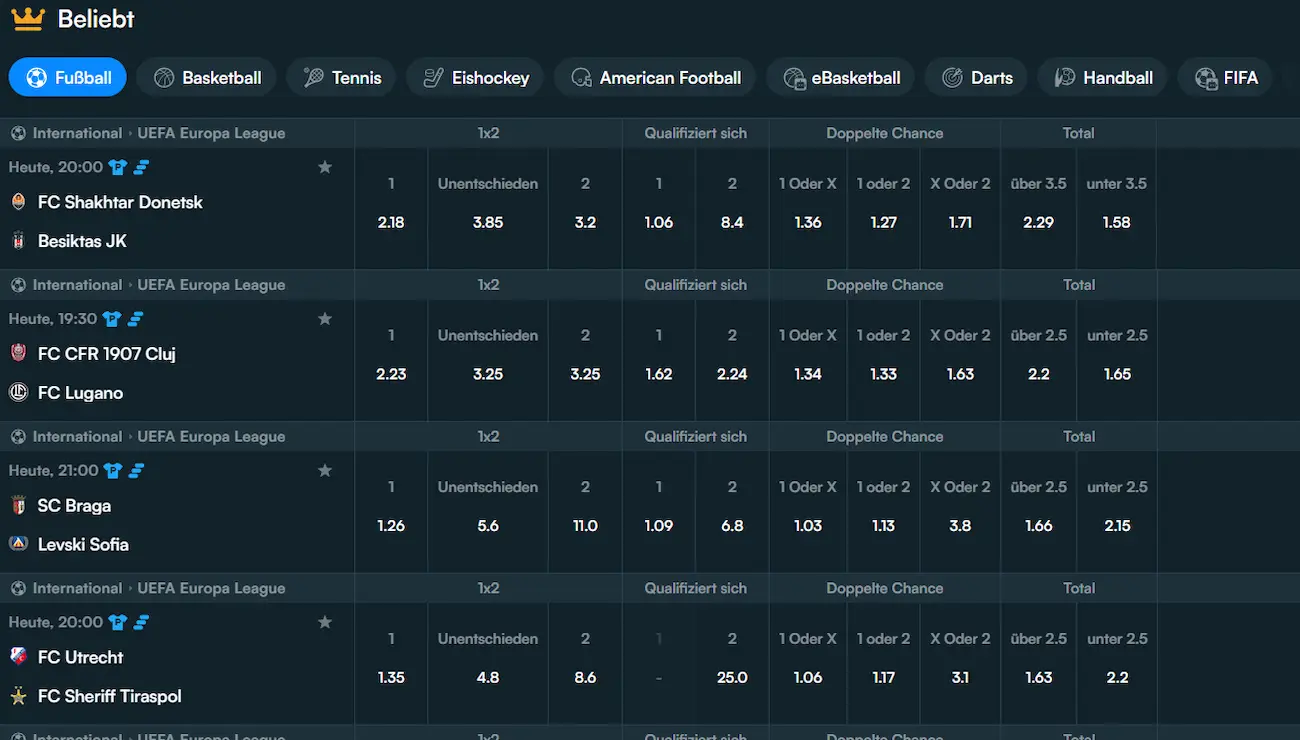Choose Lugano to qualify at 2.24

pyautogui.click(x=732, y=360)
